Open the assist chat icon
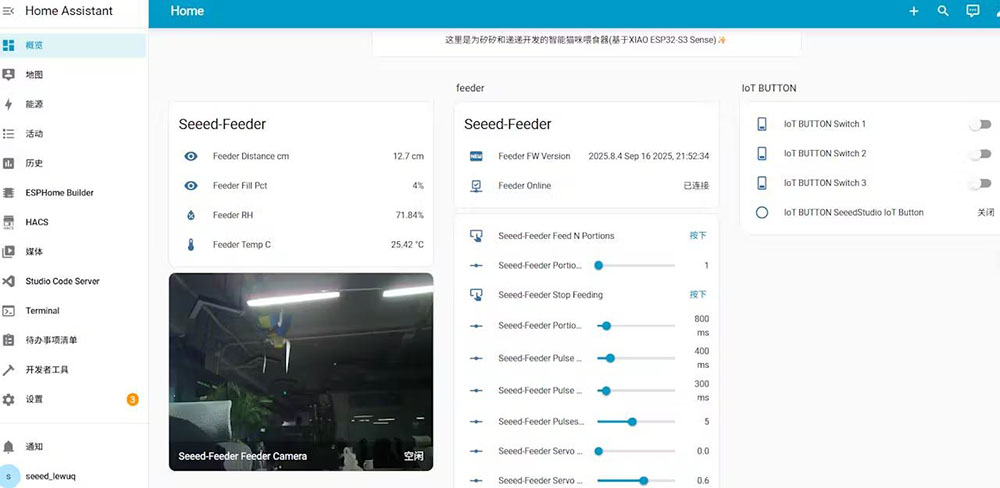Screen dimensions: 1000x488 coord(972,11)
